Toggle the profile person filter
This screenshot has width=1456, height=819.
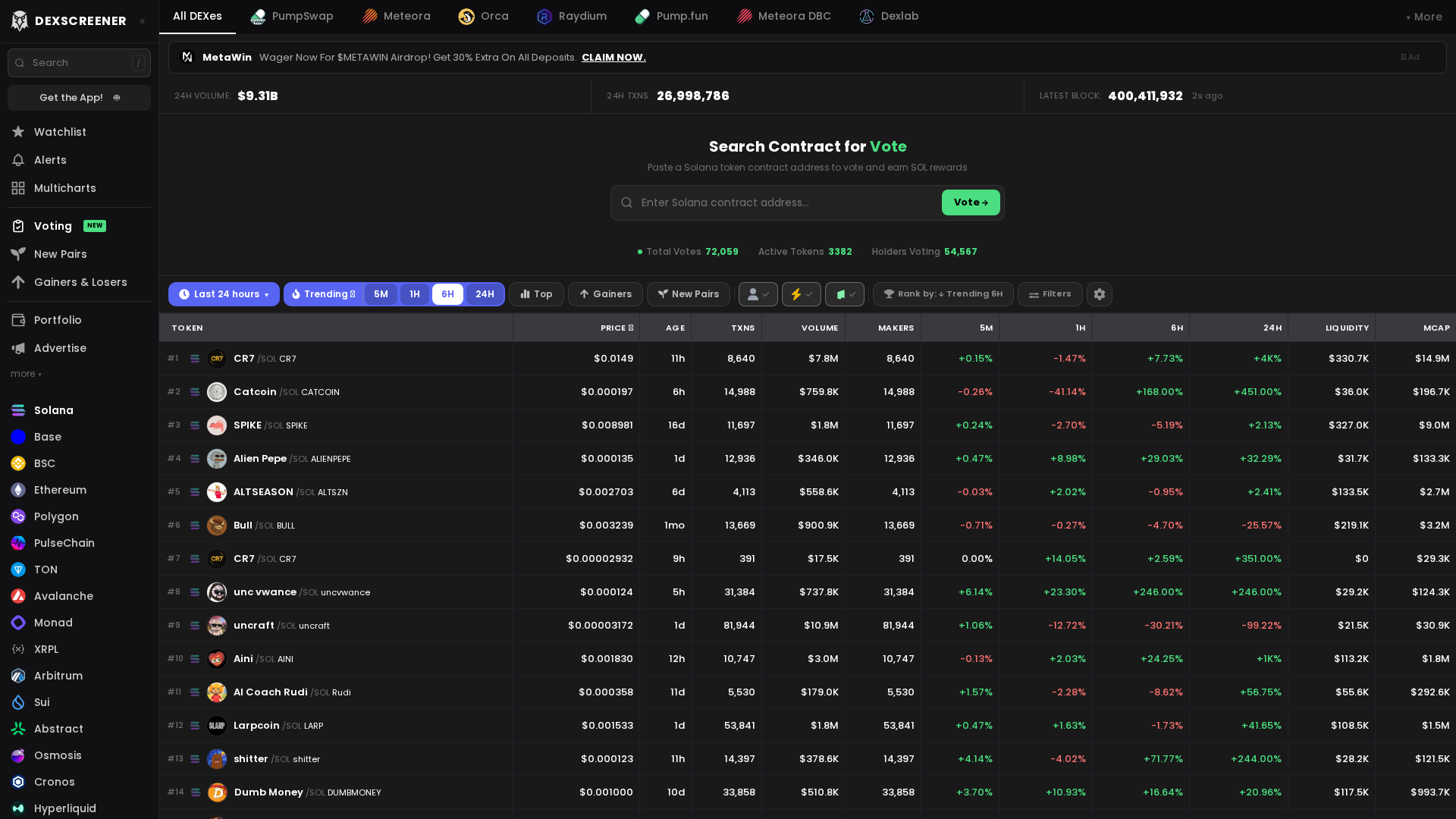(x=758, y=294)
